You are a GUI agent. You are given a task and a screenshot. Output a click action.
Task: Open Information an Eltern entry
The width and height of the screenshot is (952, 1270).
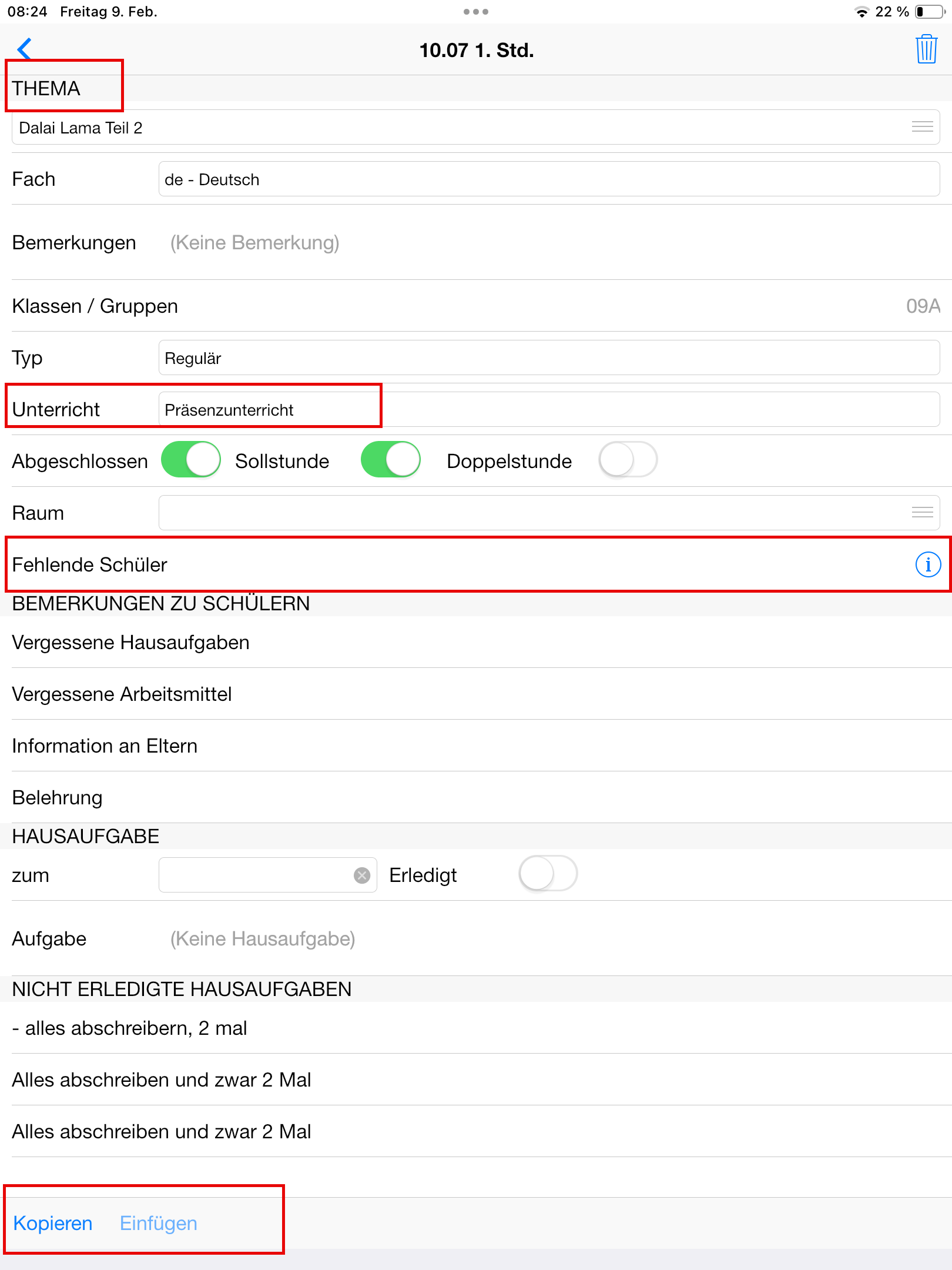point(476,746)
